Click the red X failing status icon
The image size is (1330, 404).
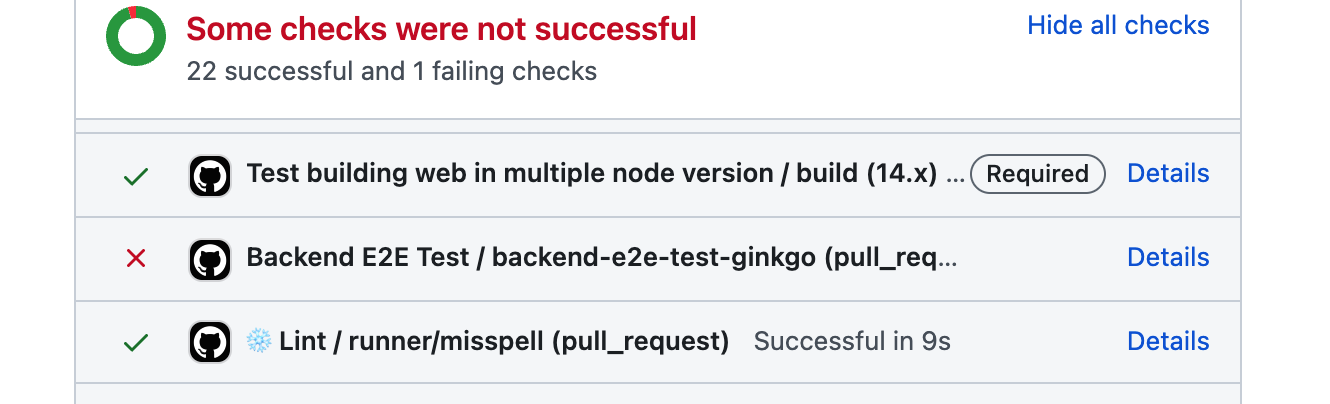tap(135, 259)
